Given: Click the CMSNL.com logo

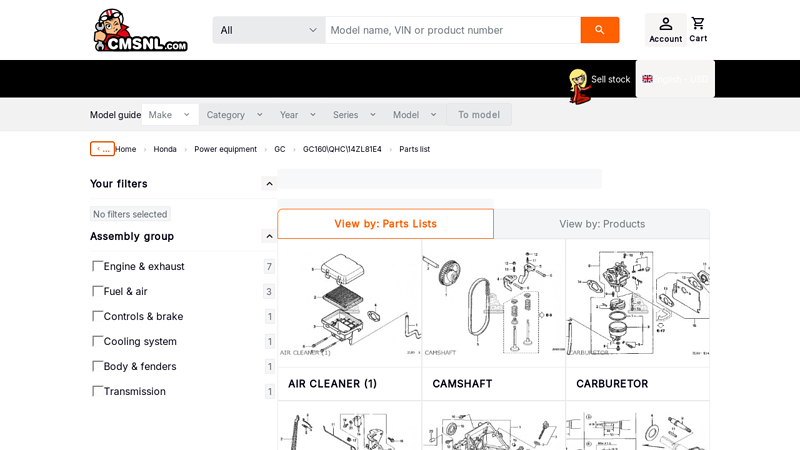Looking at the screenshot, I should click(141, 31).
